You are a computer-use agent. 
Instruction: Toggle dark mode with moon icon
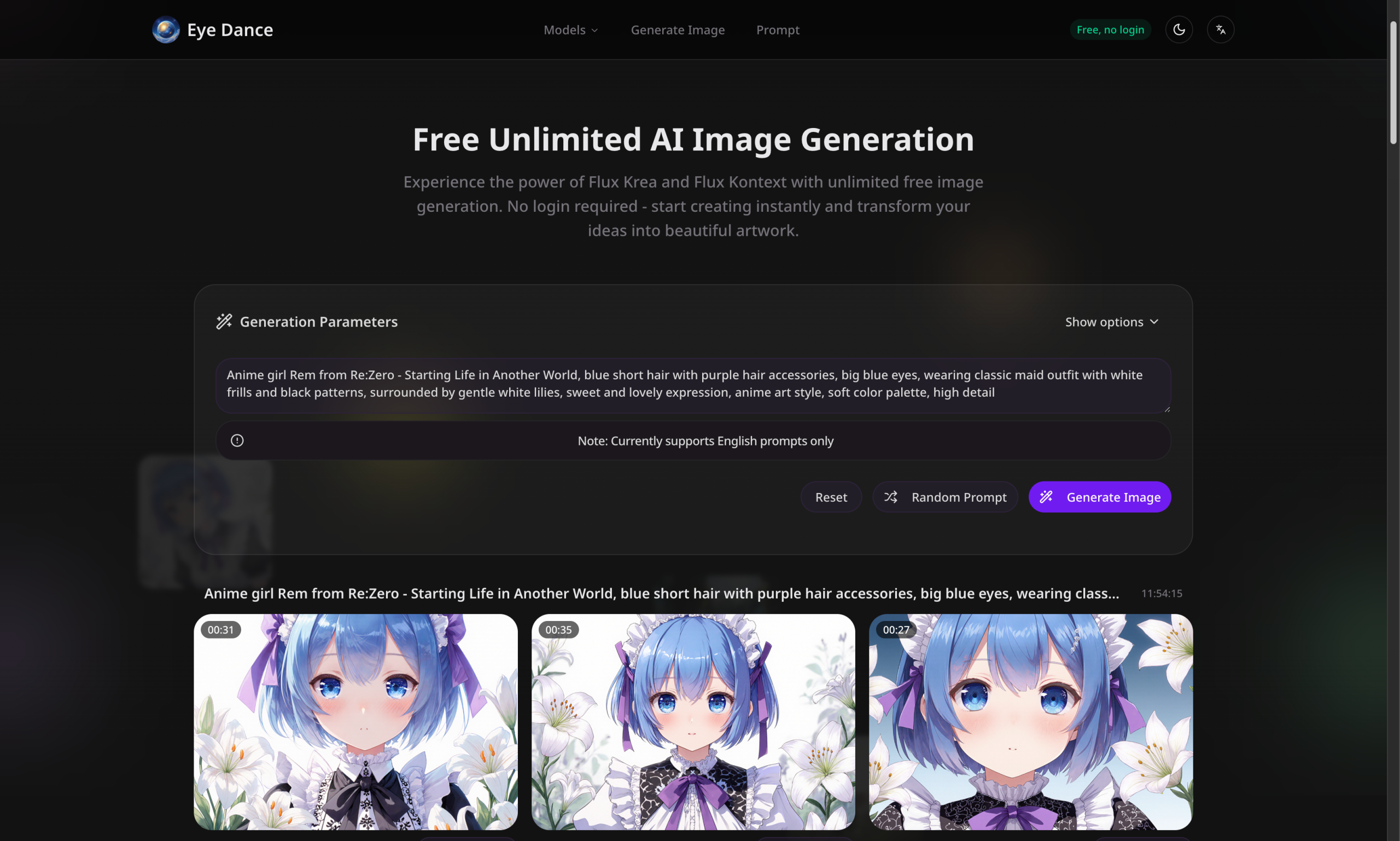pyautogui.click(x=1179, y=30)
